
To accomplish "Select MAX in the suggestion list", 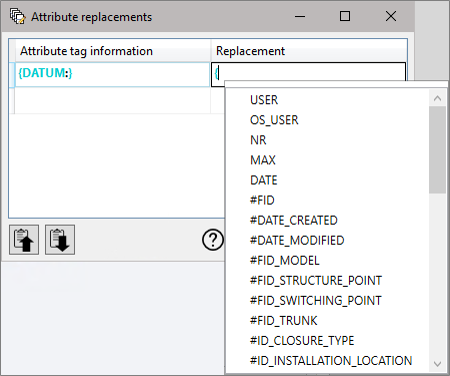I will coord(263,160).
